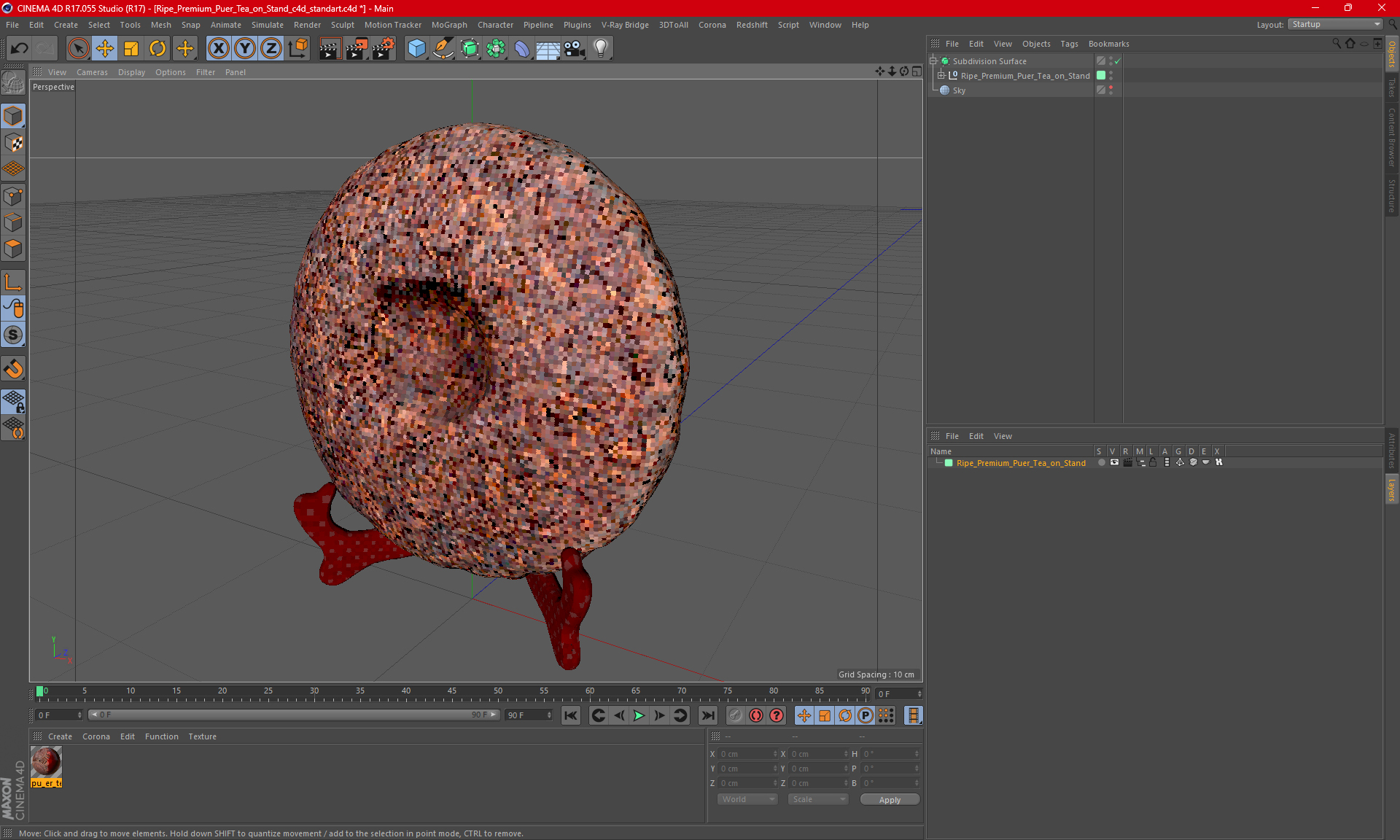This screenshot has width=1400, height=840.
Task: Select the Live Selection tool
Action: (x=78, y=49)
